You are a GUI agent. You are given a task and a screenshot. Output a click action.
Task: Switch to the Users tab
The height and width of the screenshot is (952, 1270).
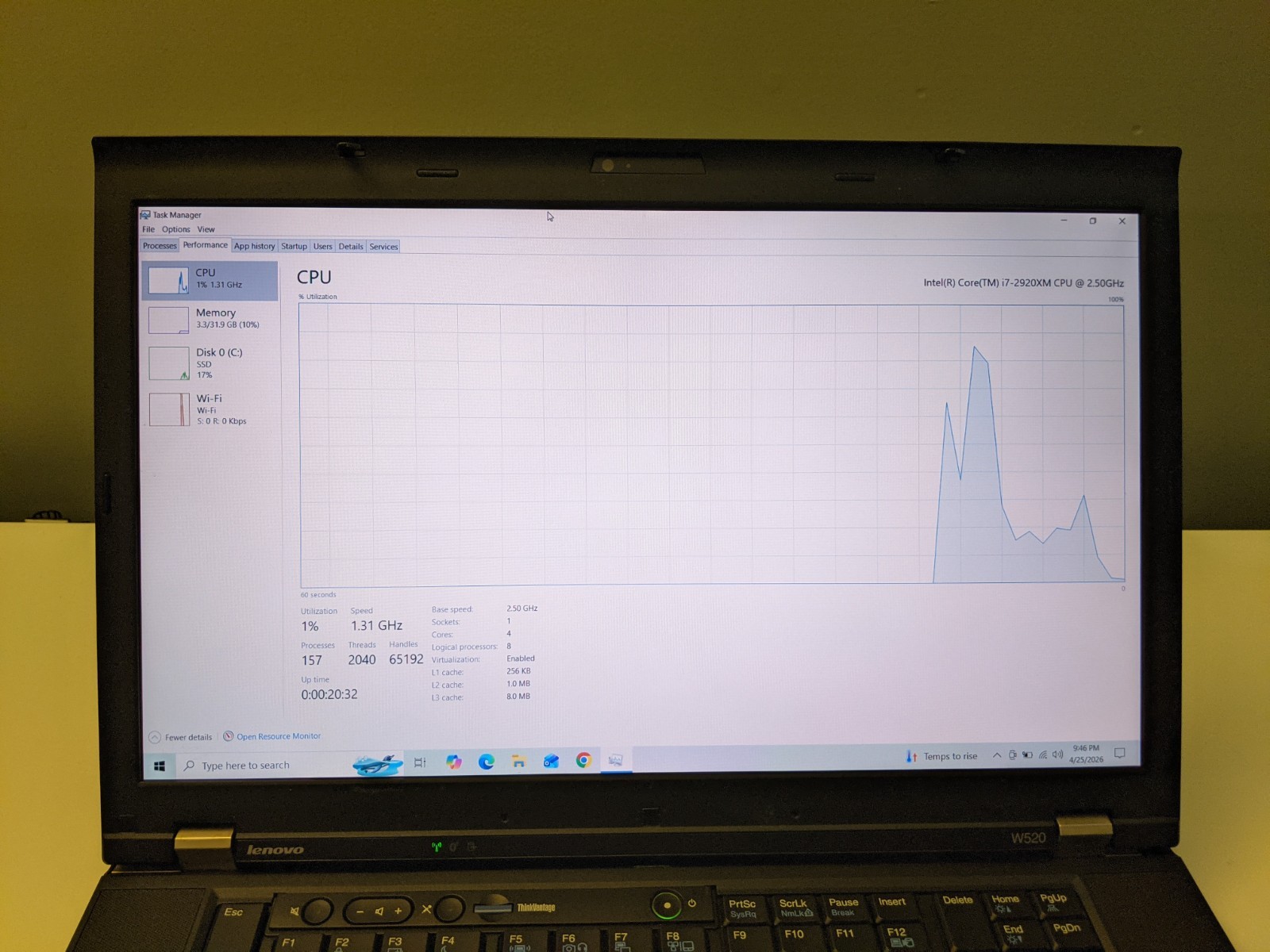[x=322, y=246]
